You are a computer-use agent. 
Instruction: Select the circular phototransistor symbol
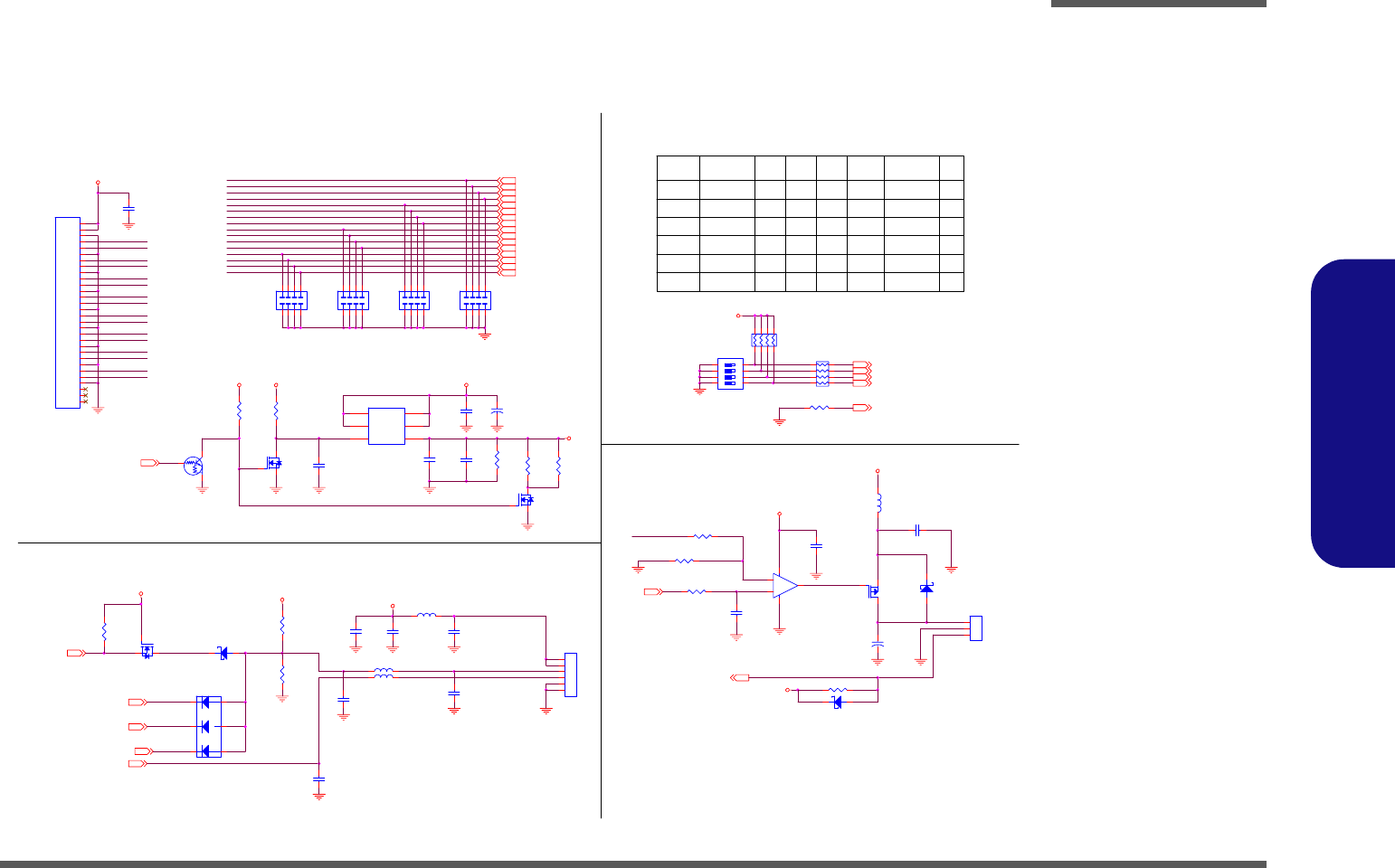point(192,466)
